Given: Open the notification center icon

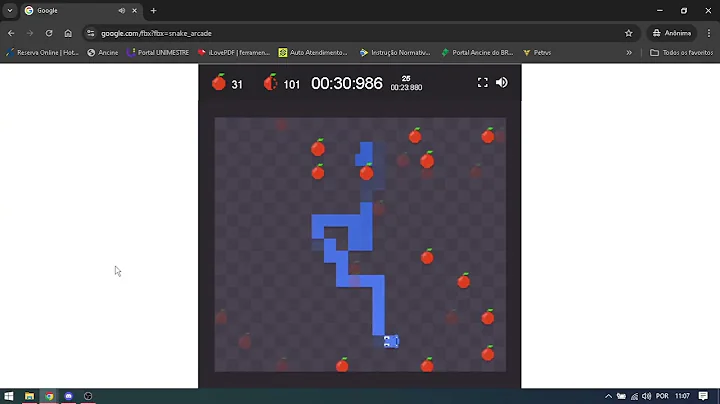Looking at the screenshot, I should click(703, 396).
